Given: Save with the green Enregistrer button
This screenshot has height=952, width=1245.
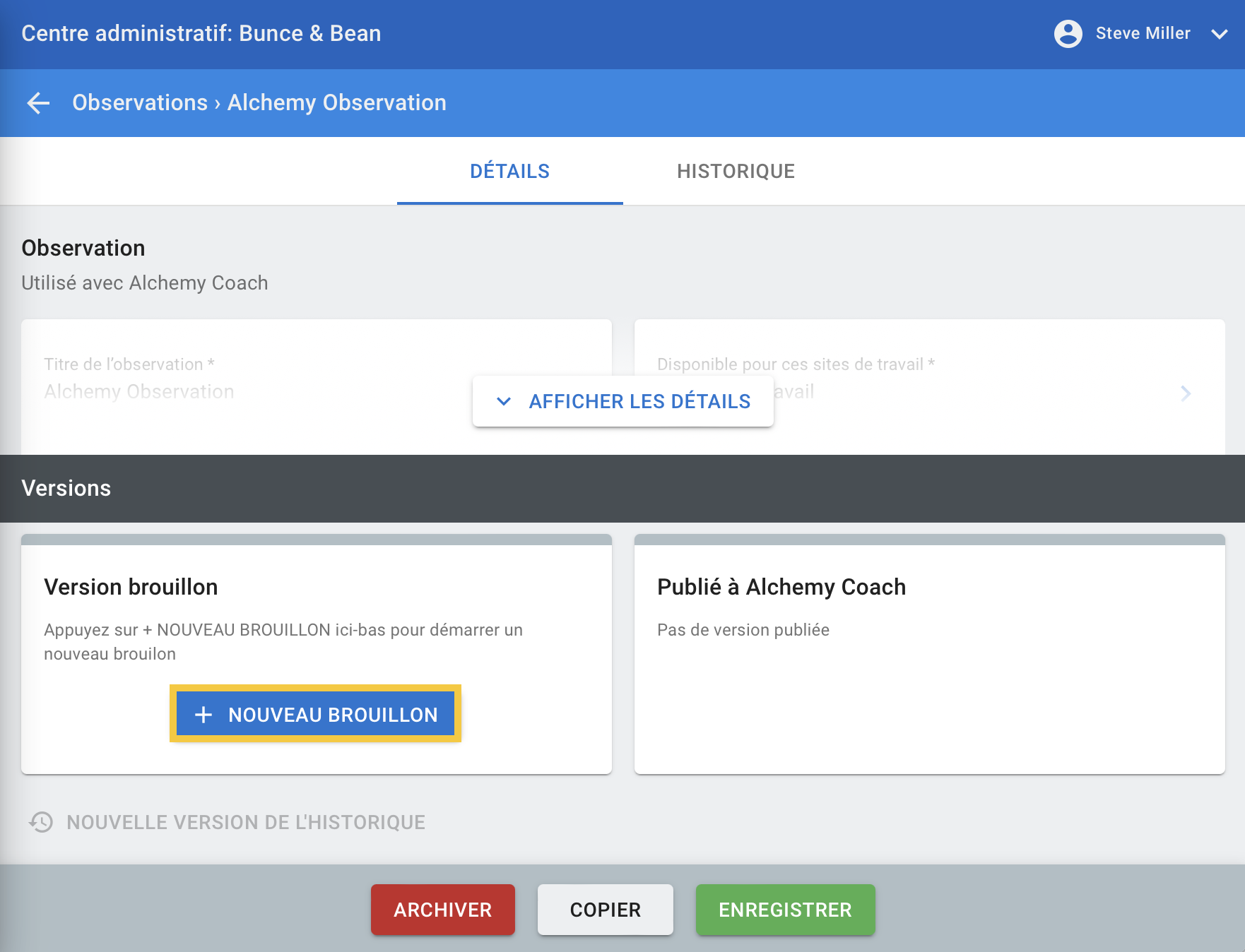Looking at the screenshot, I should point(785,910).
